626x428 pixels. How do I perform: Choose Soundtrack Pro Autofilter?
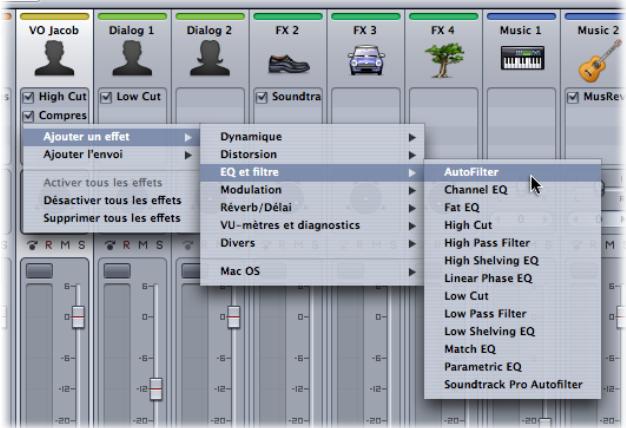click(x=513, y=385)
